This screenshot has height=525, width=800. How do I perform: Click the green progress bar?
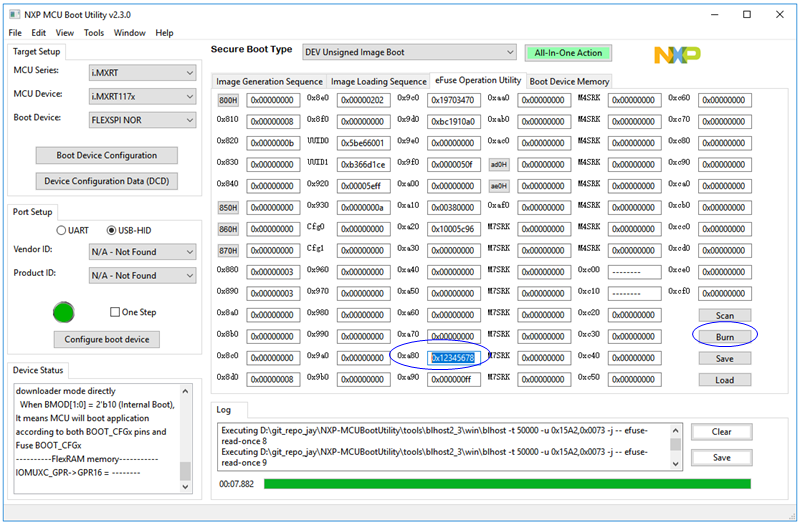(x=507, y=484)
